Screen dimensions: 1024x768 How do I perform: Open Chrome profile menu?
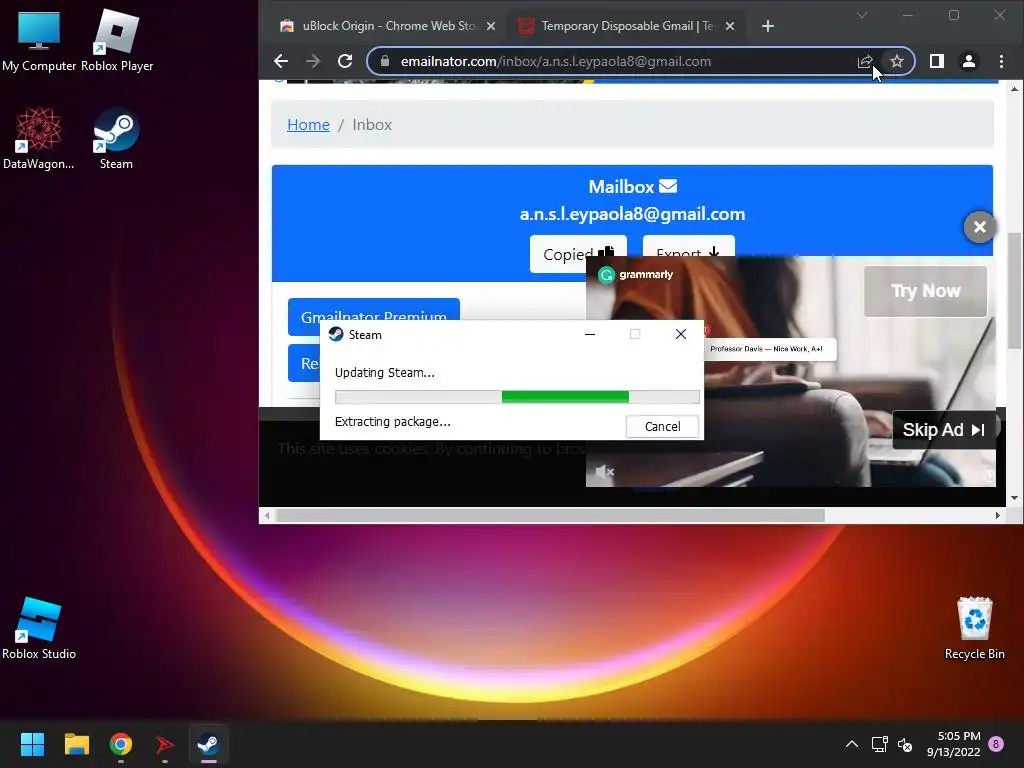(x=968, y=61)
